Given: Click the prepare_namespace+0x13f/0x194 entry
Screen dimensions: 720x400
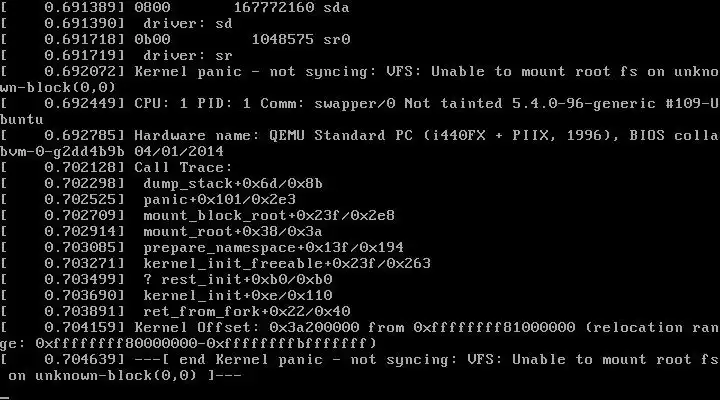Looking at the screenshot, I should [273, 248].
